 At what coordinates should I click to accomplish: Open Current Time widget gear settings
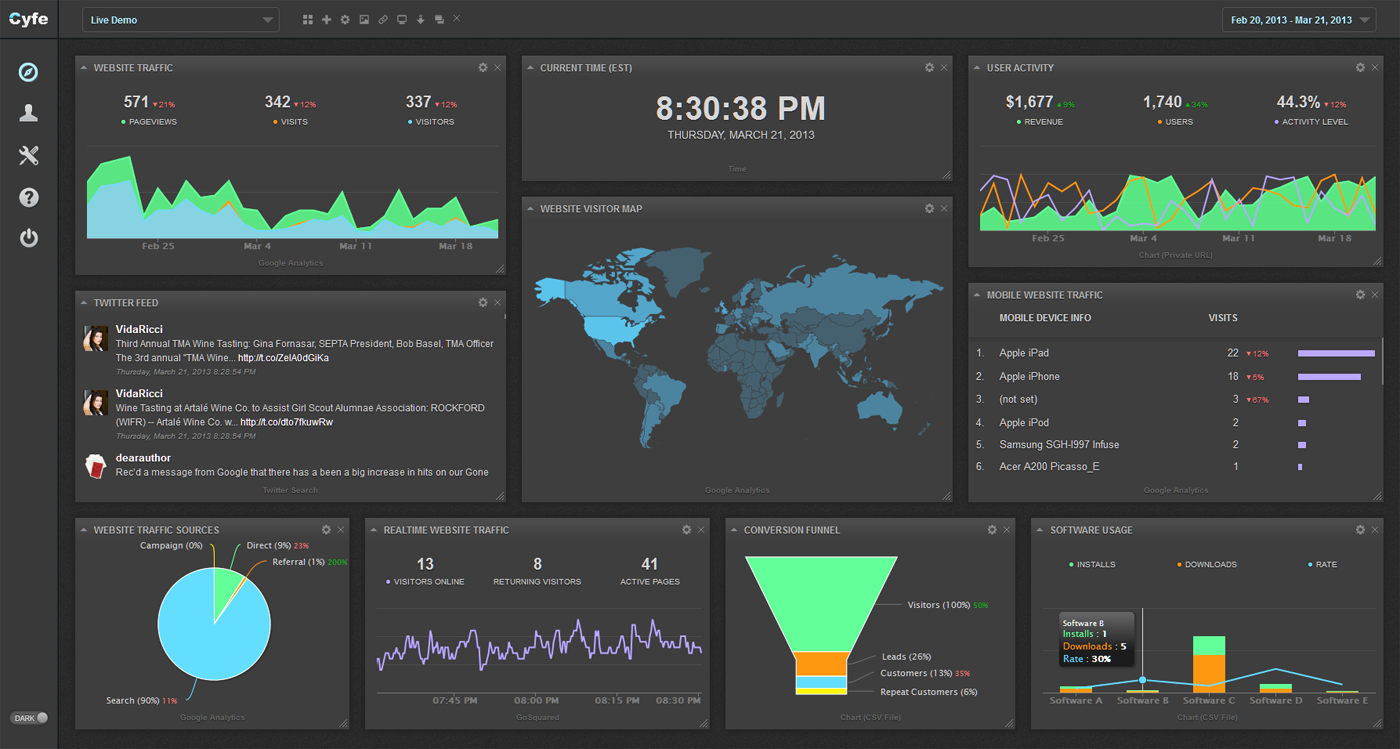pos(929,68)
